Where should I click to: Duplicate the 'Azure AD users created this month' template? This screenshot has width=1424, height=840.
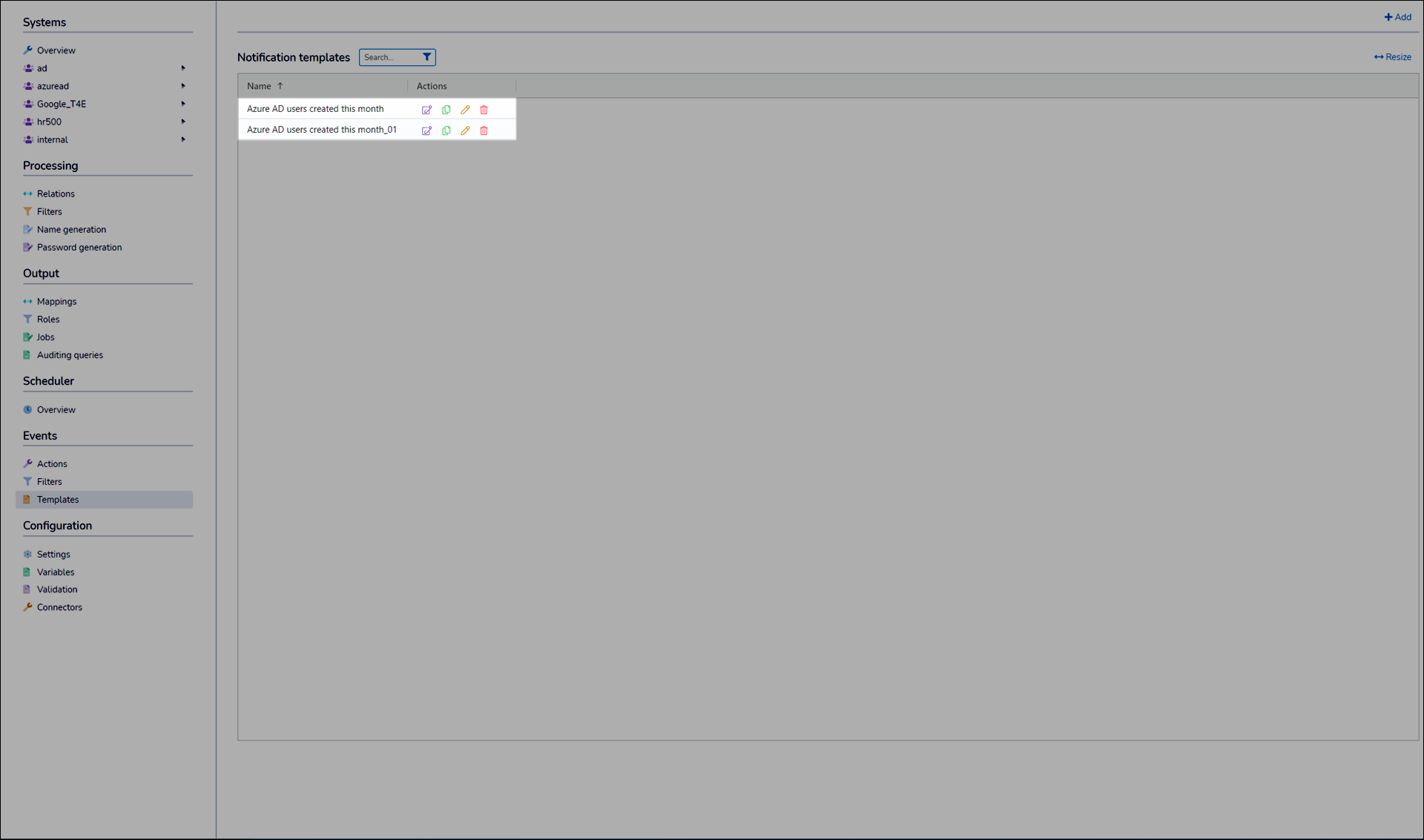(x=446, y=109)
